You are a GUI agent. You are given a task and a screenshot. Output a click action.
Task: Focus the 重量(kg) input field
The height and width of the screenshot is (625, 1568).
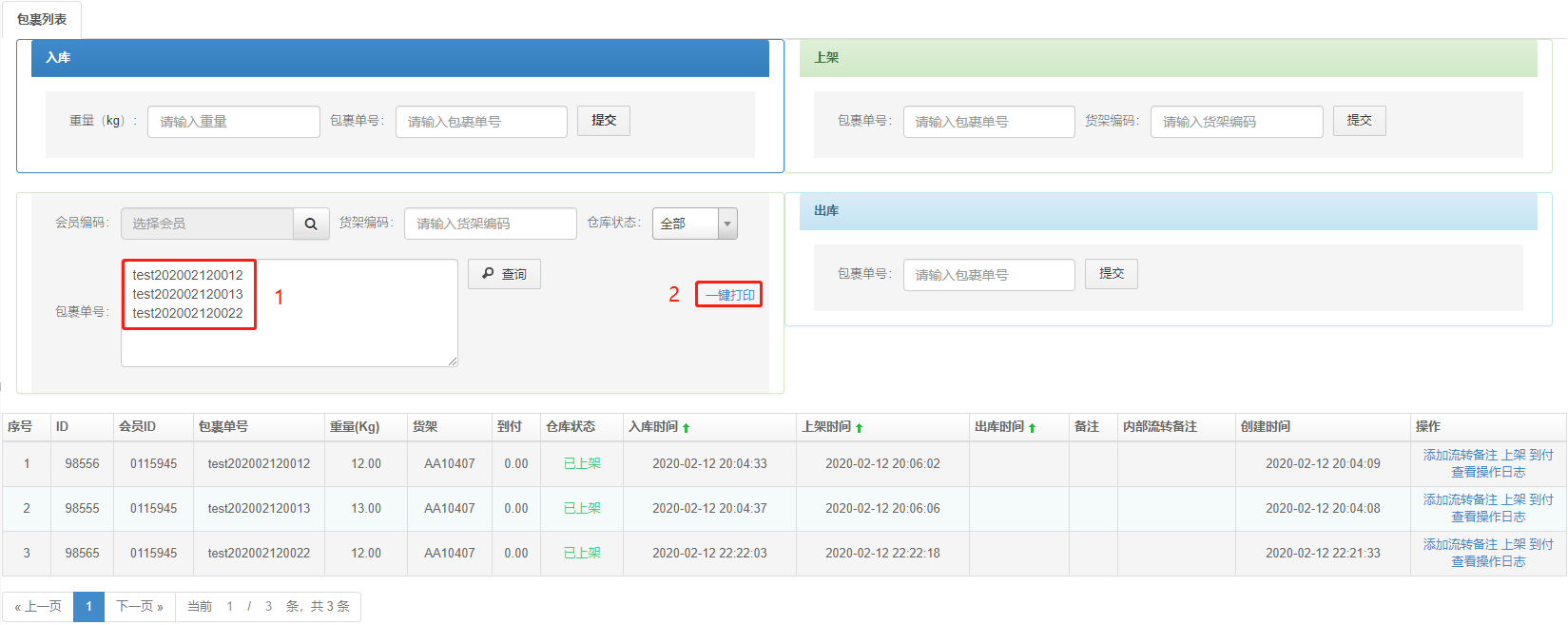[234, 122]
